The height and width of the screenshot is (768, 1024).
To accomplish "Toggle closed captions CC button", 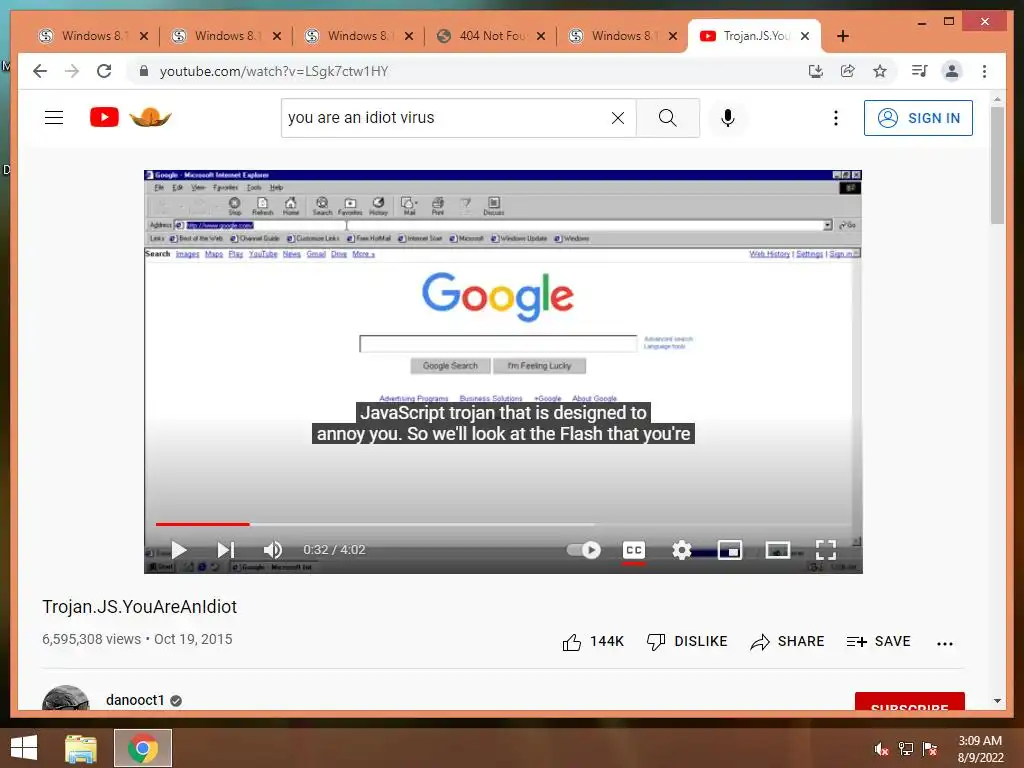I will [633, 550].
